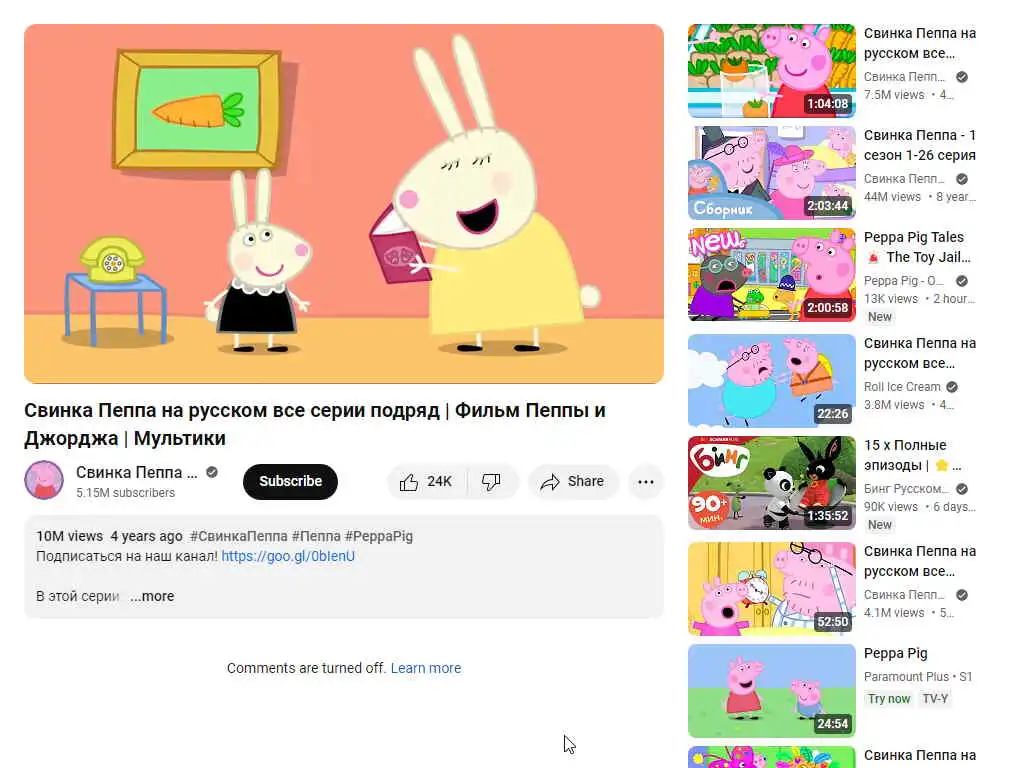Screen dimensions: 1024x768
Task: Open the 1:04:08 carrot field video thumbnail
Action: [x=771, y=71]
